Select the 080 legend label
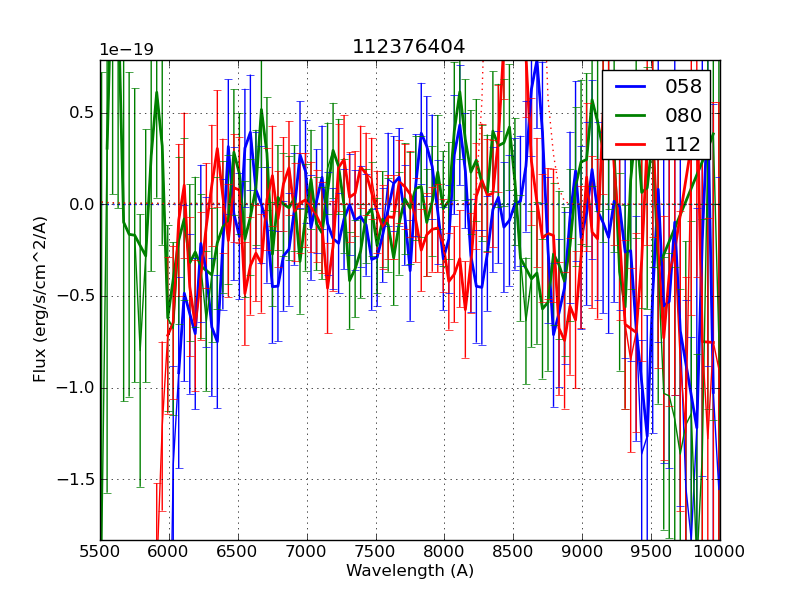The height and width of the screenshot is (600, 800). tap(683, 116)
